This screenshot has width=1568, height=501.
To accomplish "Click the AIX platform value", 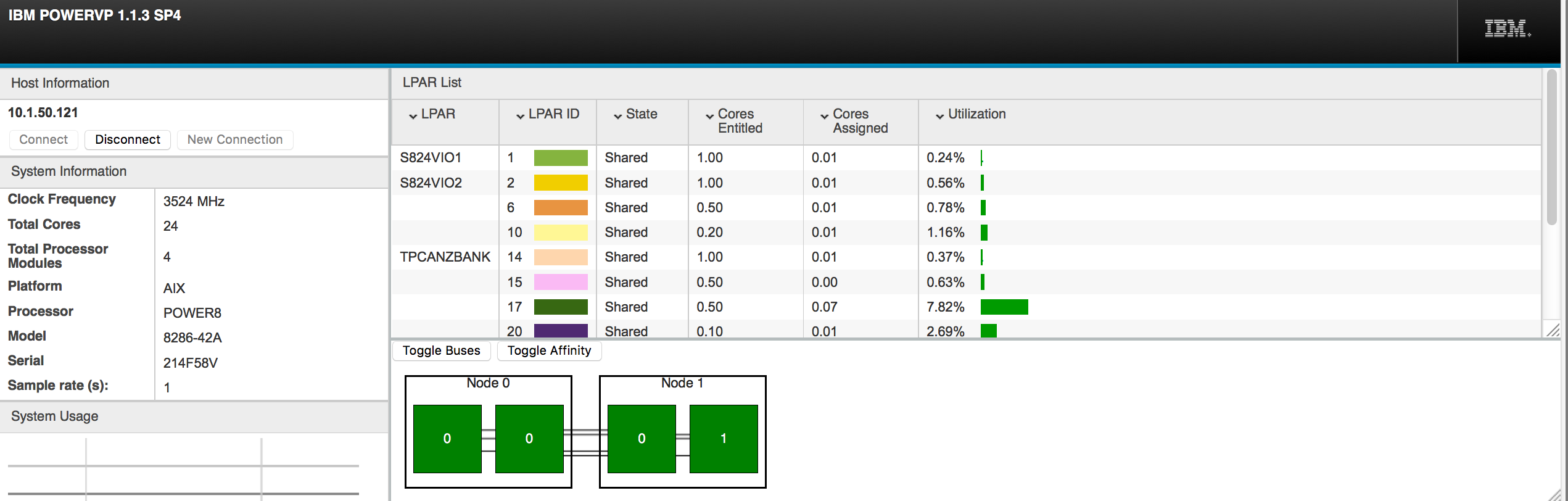I will coord(174,289).
